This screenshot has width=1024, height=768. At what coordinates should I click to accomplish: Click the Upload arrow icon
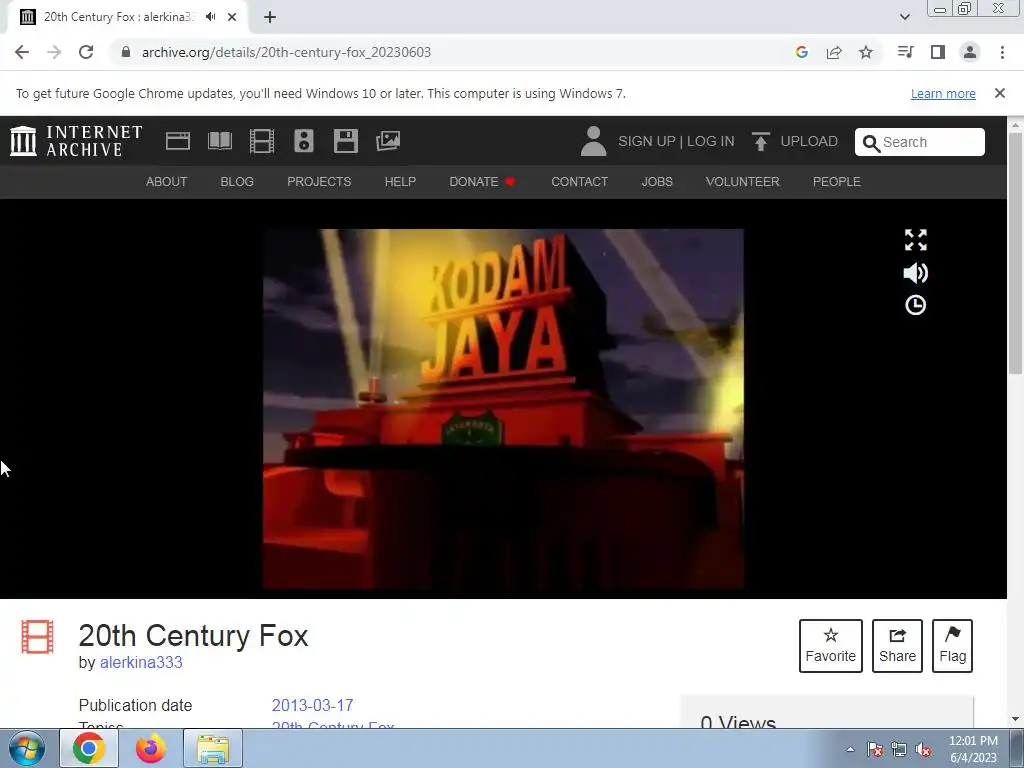pyautogui.click(x=760, y=141)
